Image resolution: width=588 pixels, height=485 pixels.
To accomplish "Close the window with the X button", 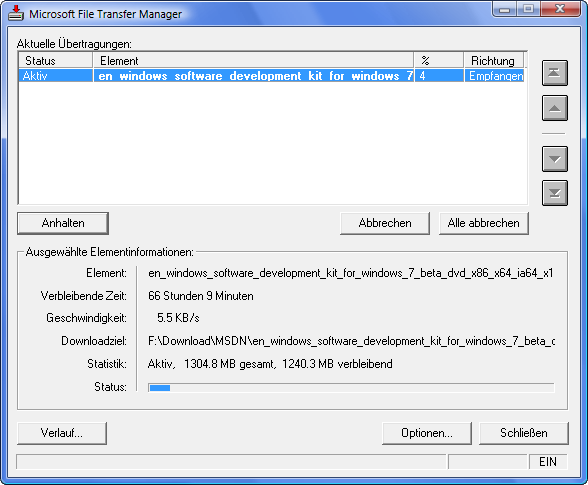I will (560, 9).
